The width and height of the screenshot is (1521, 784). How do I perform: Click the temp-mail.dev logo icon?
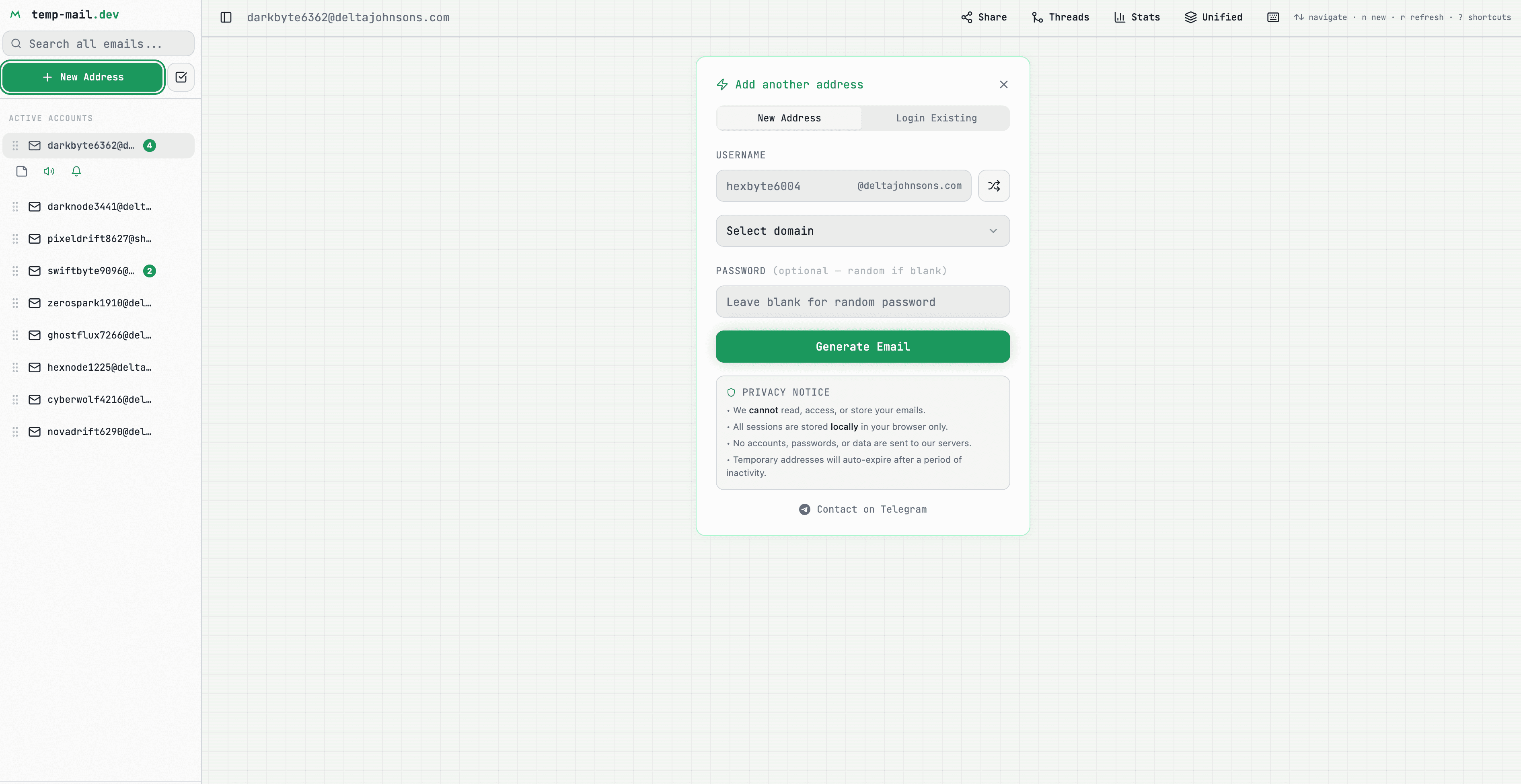(15, 14)
